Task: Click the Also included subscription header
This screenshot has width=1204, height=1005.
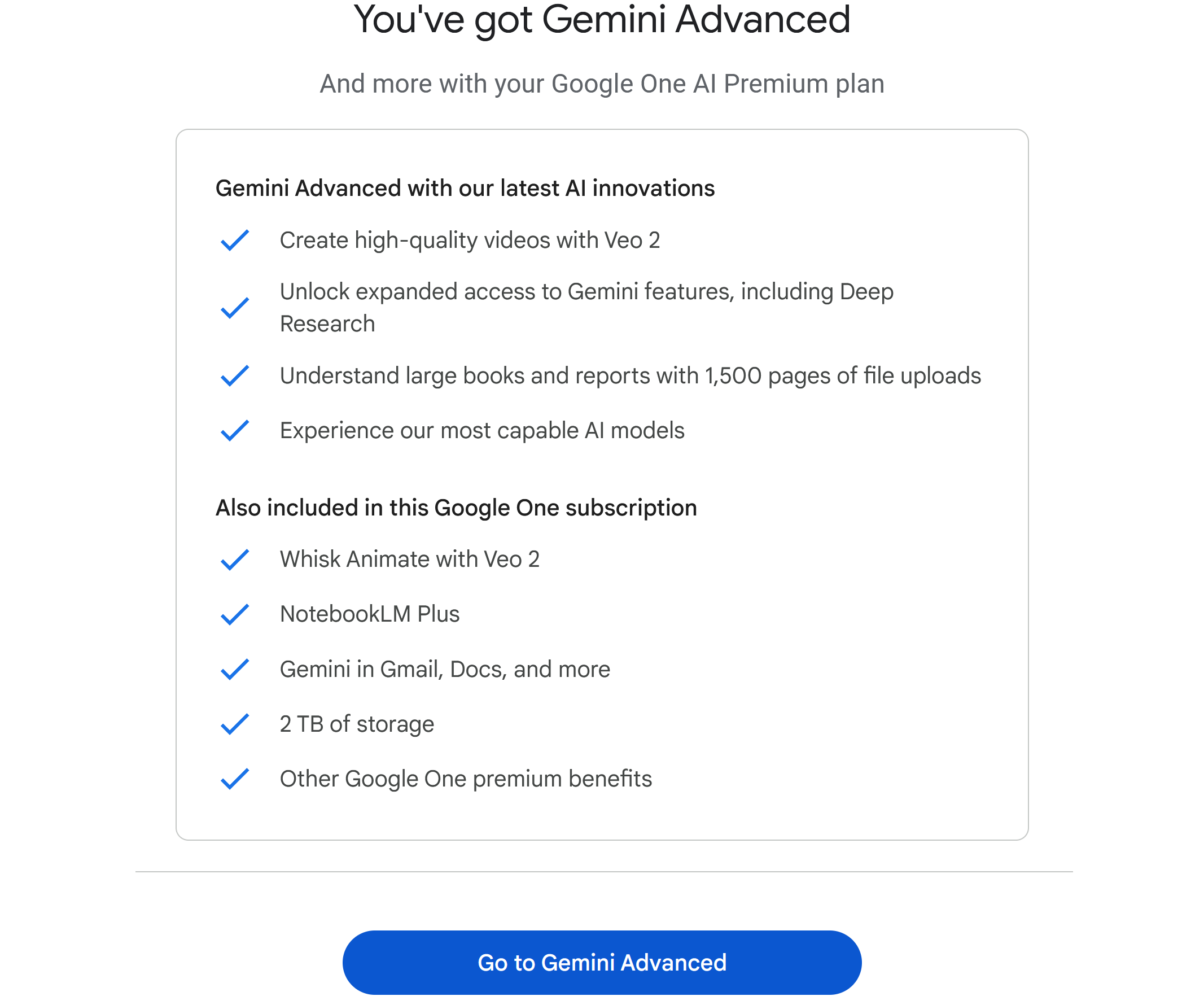Action: (x=456, y=507)
